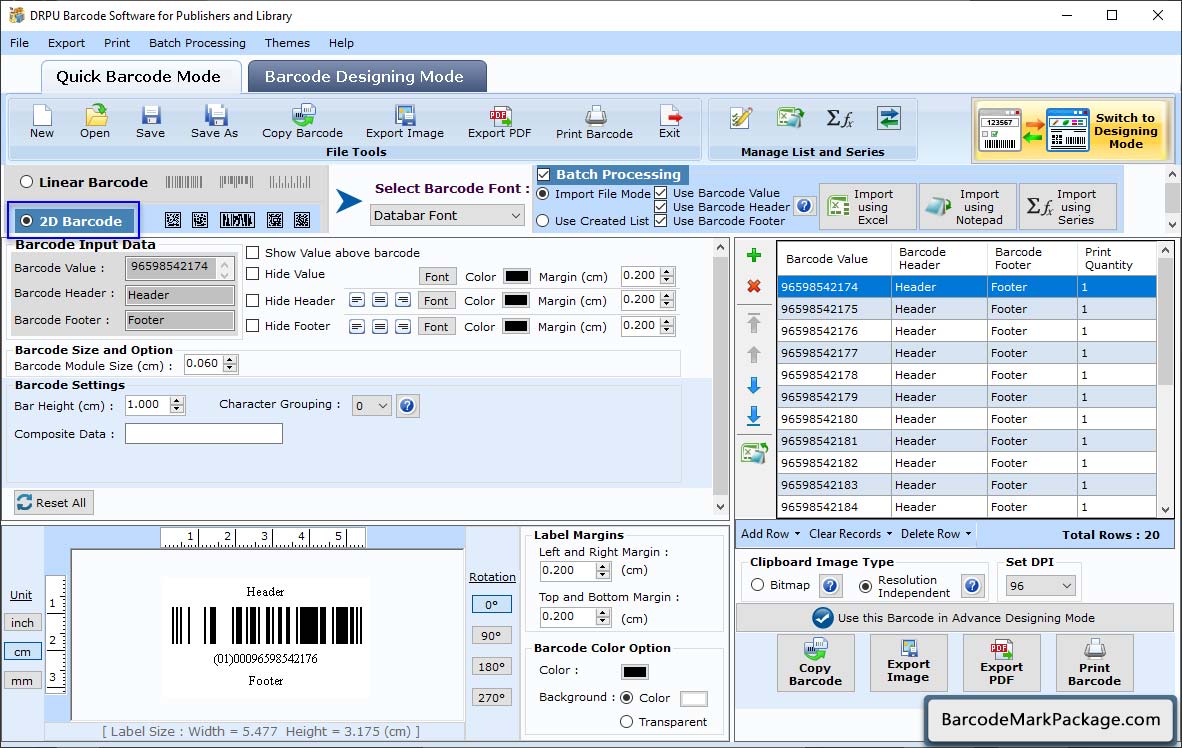Select Linear Barcode radio button
The image size is (1182, 748).
click(x=26, y=182)
